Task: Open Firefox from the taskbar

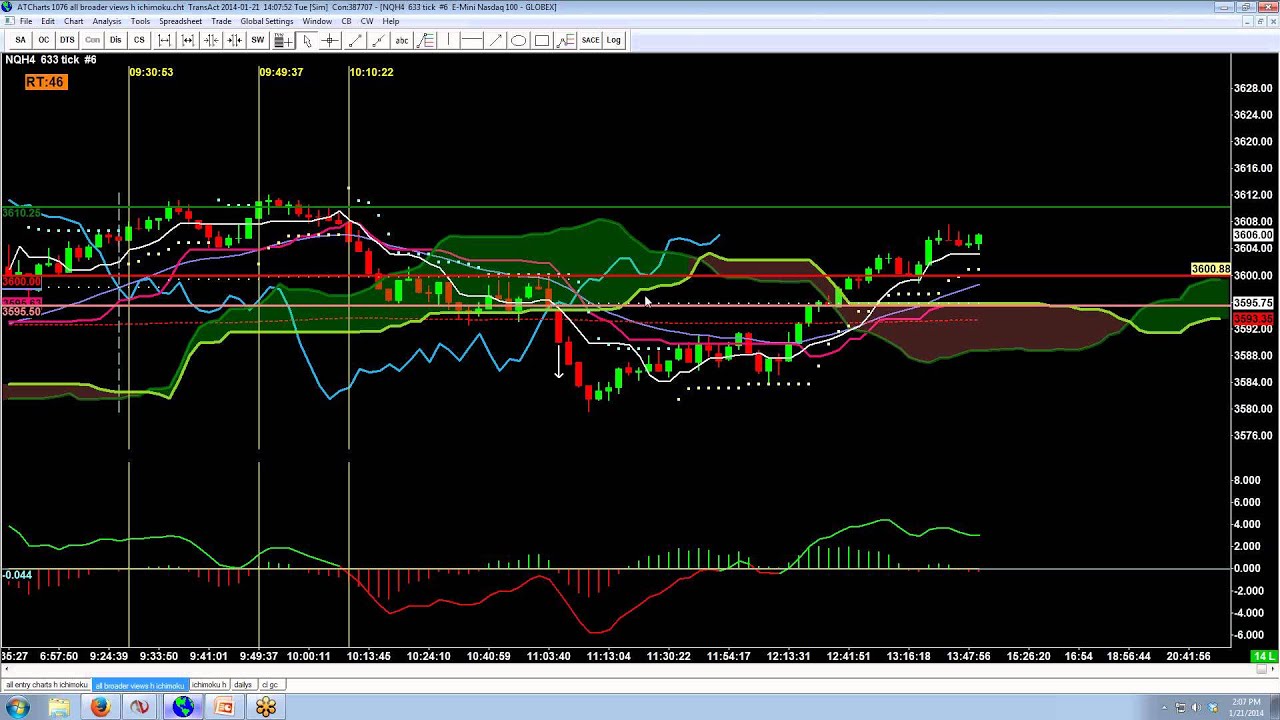Action: [100, 707]
